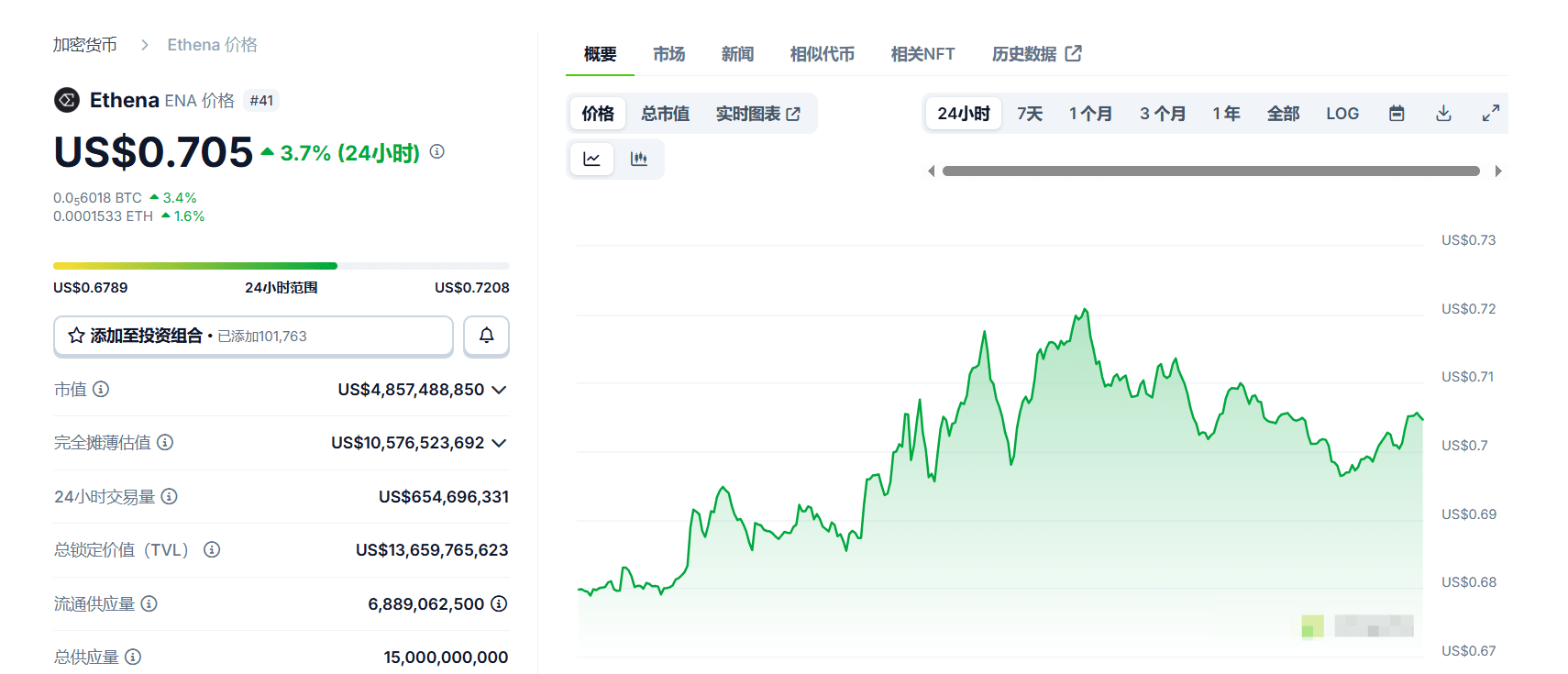Switch to line chart view icon
The height and width of the screenshot is (674, 1568).
[592, 159]
